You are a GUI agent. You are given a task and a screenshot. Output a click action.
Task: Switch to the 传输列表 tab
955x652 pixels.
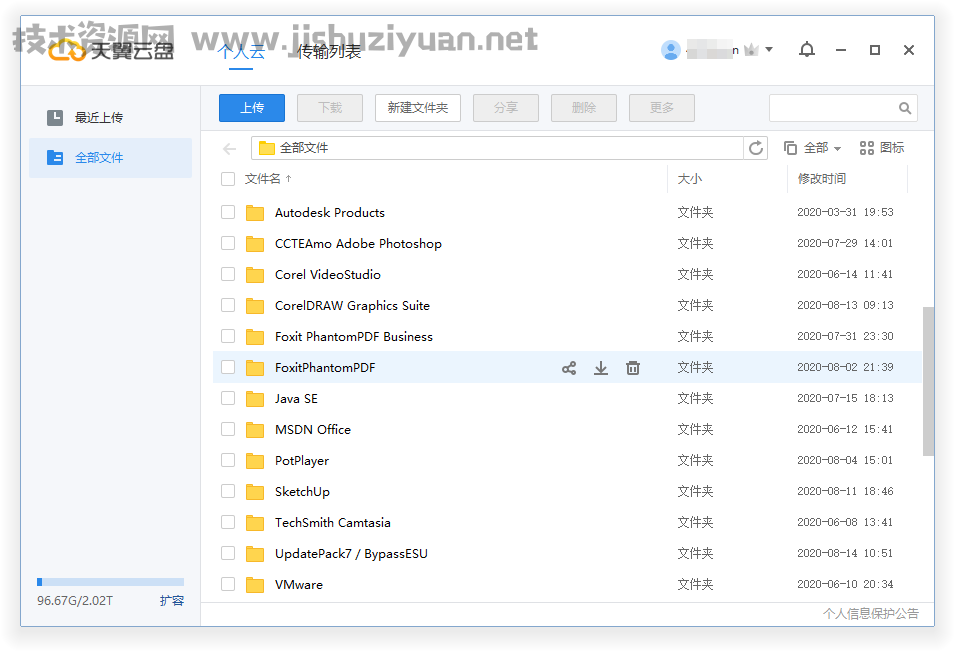[328, 52]
